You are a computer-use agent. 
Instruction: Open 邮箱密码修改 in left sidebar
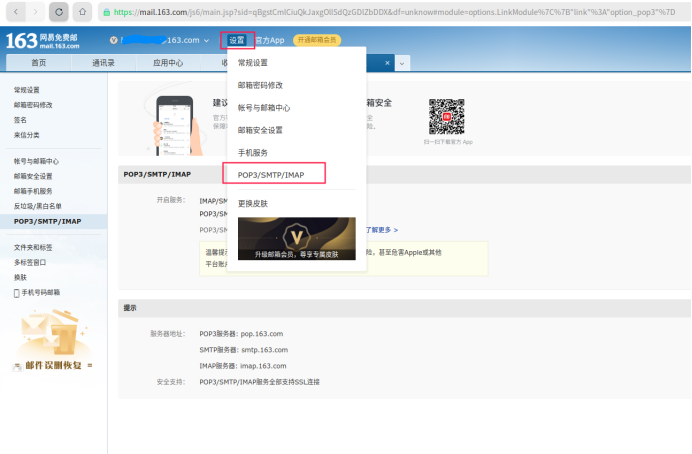pyautogui.click(x=33, y=105)
